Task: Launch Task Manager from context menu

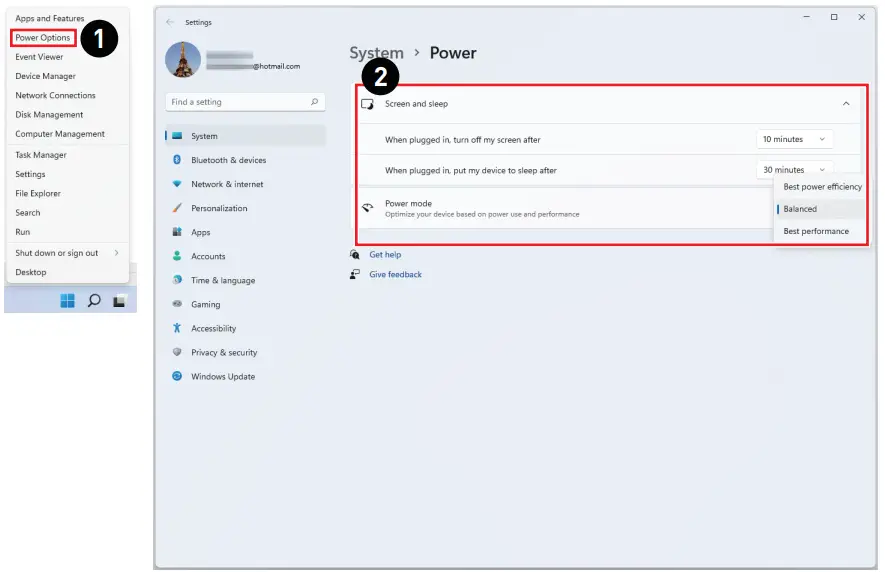Action: [41, 155]
